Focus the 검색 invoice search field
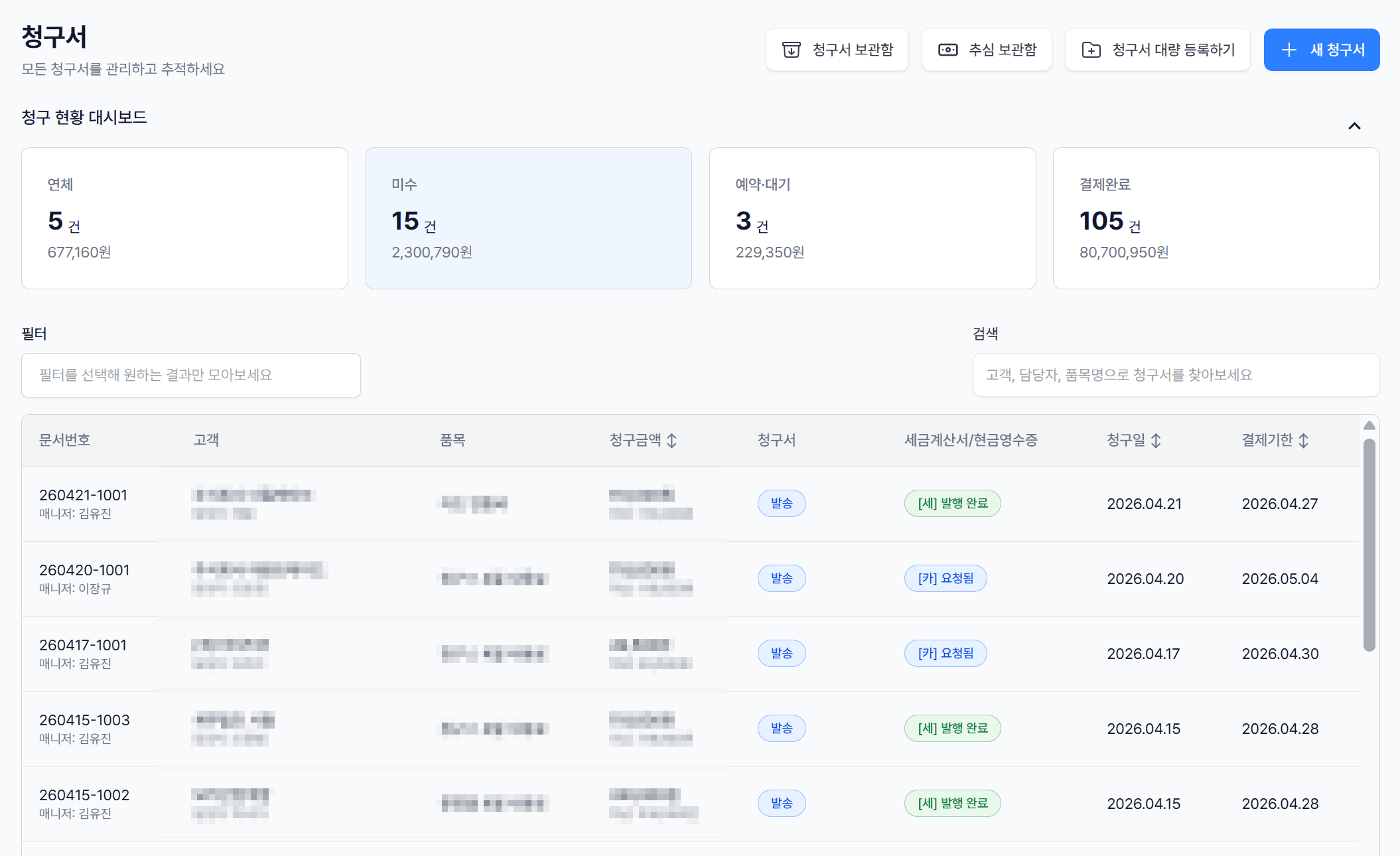This screenshot has height=856, width=1400. 1176,375
